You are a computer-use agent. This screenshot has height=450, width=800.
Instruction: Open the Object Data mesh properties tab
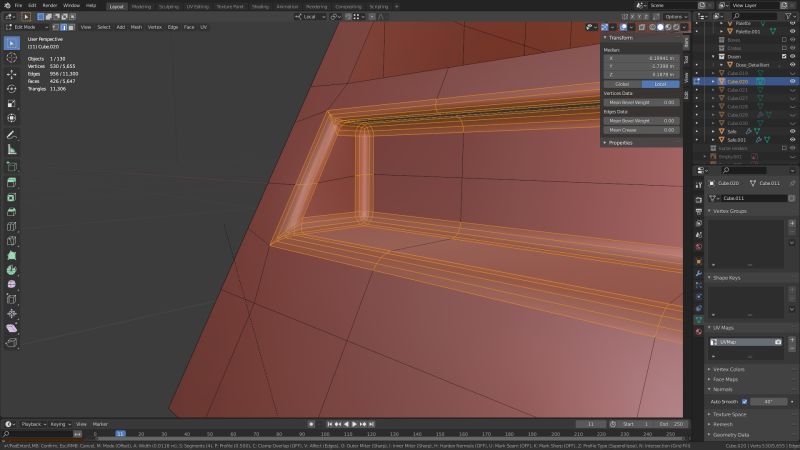(698, 320)
